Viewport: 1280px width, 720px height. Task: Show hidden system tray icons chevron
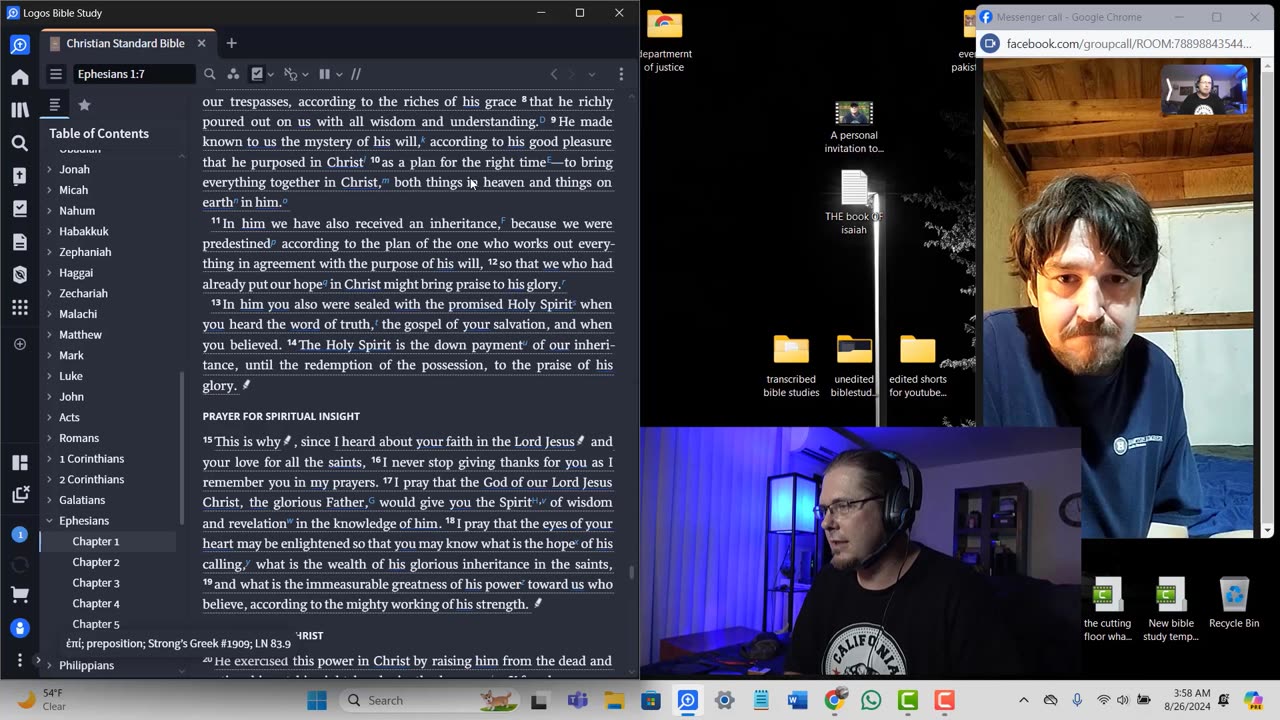(1023, 700)
